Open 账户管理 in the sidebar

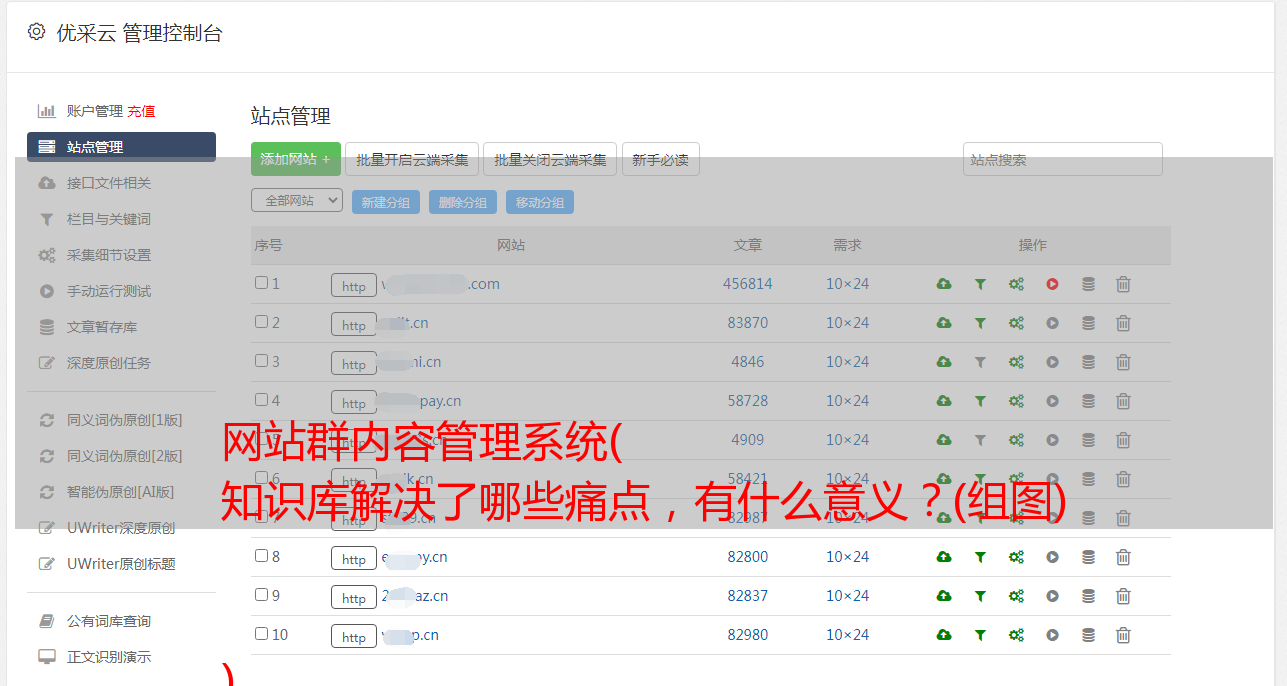click(95, 111)
